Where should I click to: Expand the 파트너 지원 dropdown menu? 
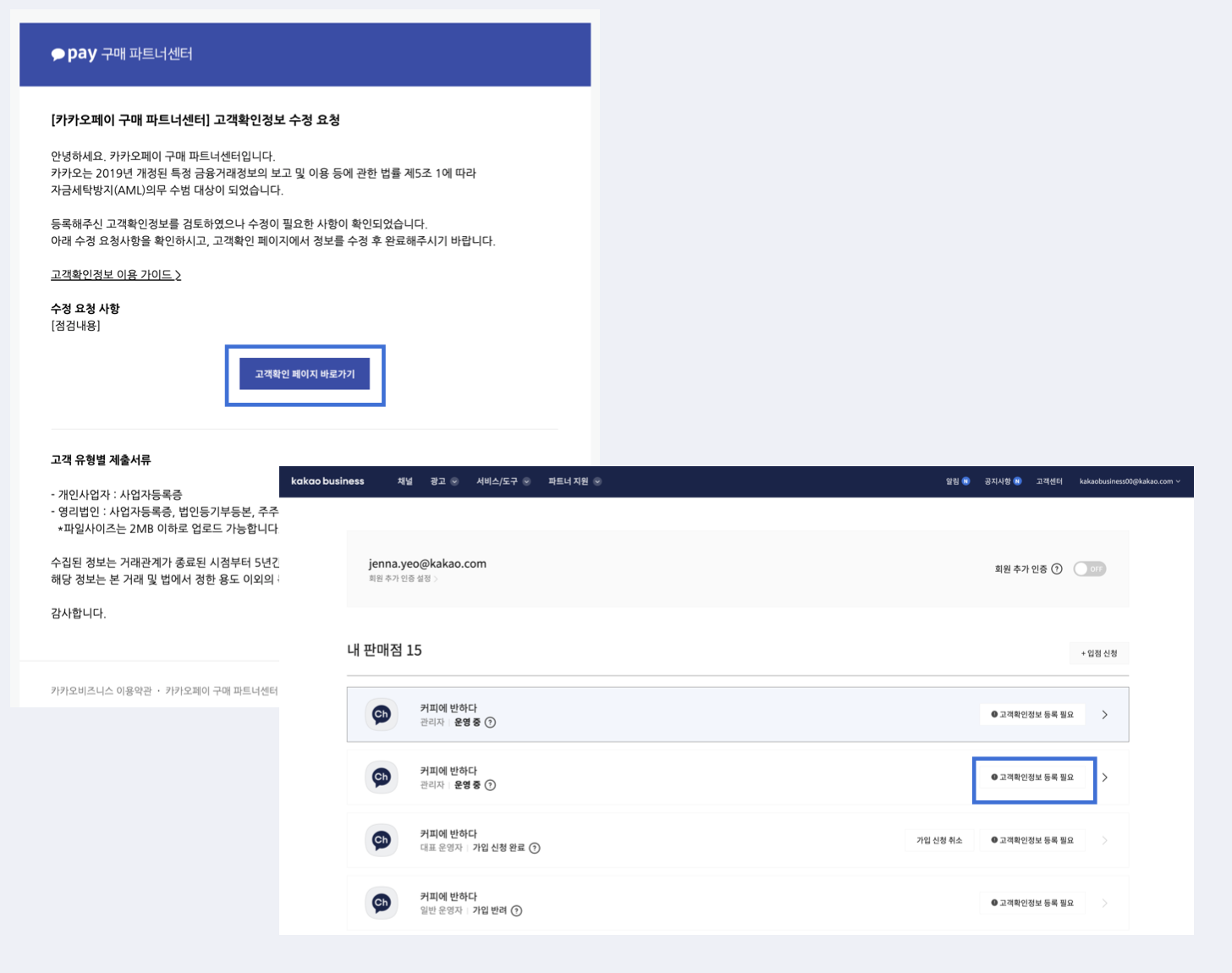click(575, 481)
